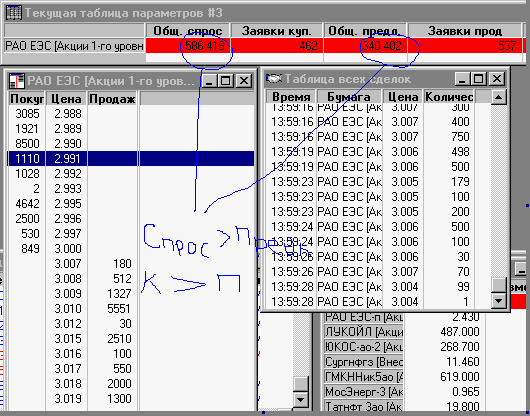Click the ask price 3.019

coord(68,398)
